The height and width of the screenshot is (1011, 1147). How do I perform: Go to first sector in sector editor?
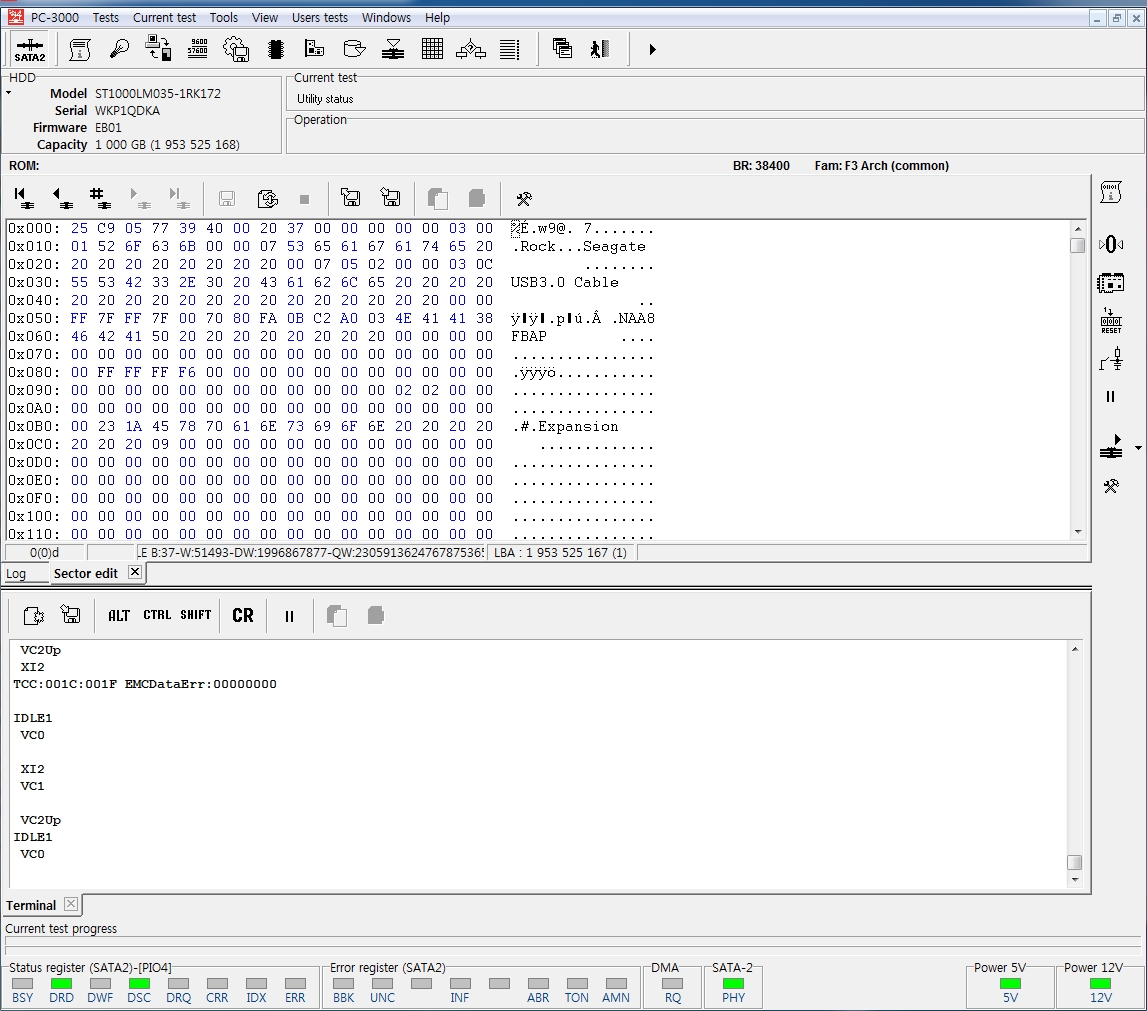[x=23, y=198]
